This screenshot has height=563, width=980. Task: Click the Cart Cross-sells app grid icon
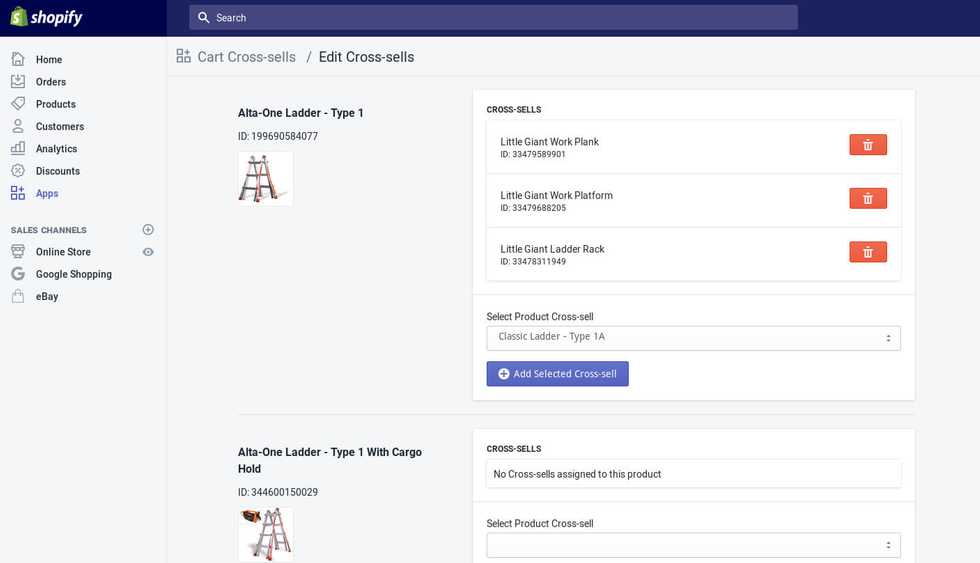(183, 57)
